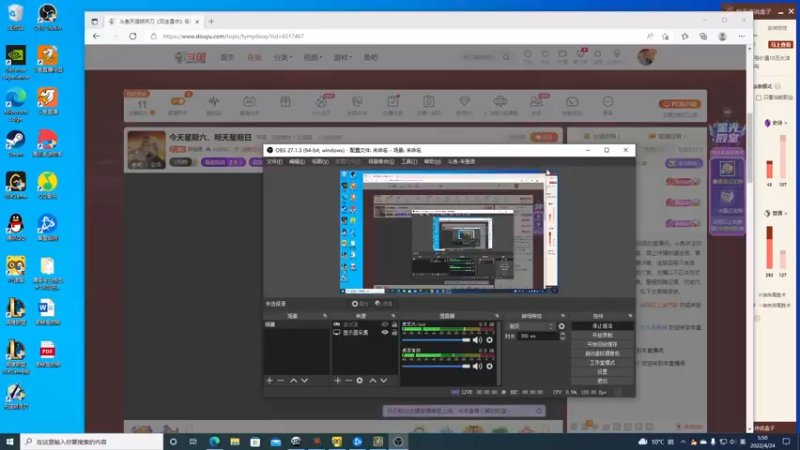800x450 pixels.
Task: Click 工作室模式 button in OBS
Action: tap(602, 363)
